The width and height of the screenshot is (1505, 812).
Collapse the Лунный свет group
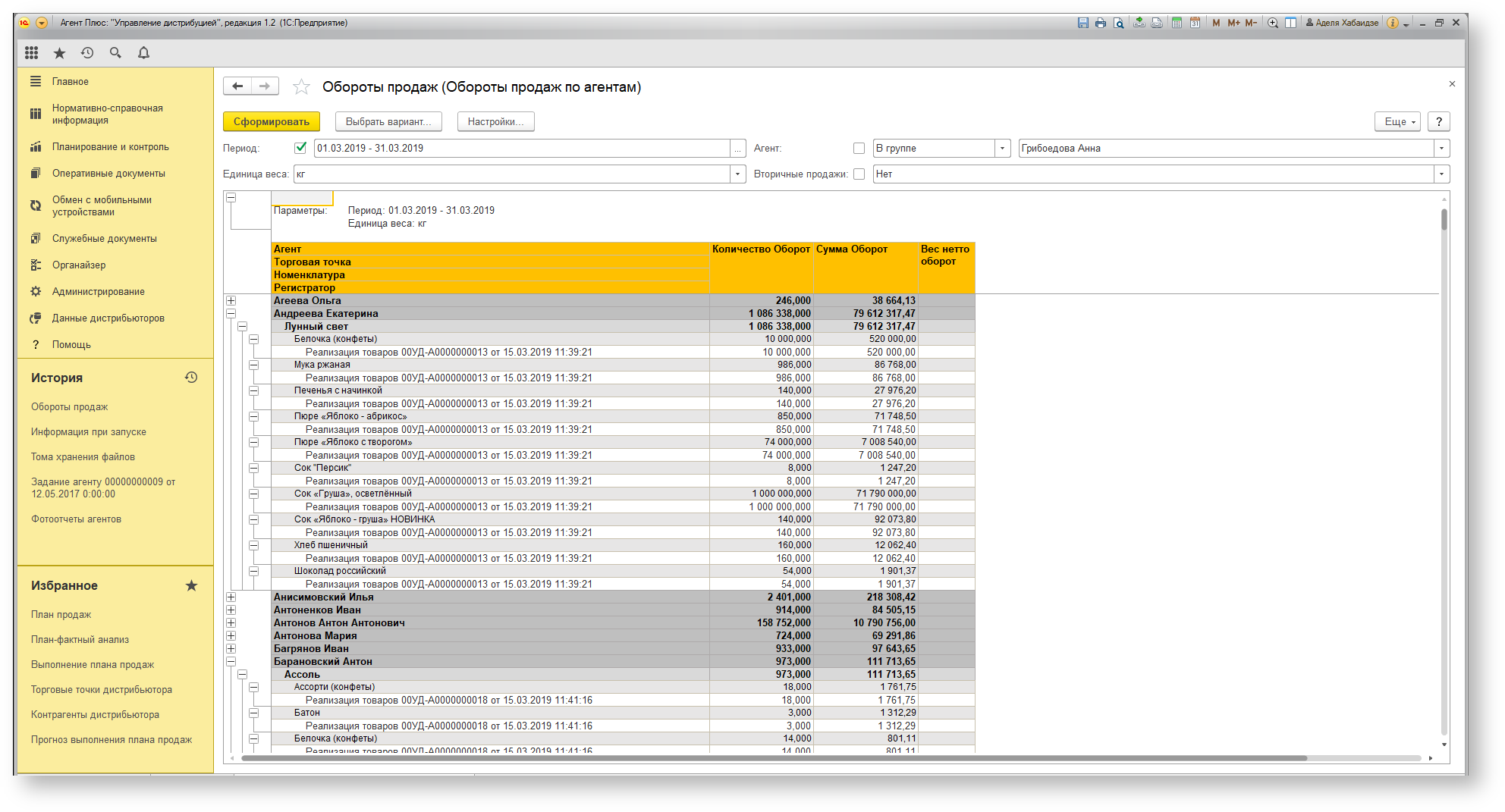click(243, 327)
